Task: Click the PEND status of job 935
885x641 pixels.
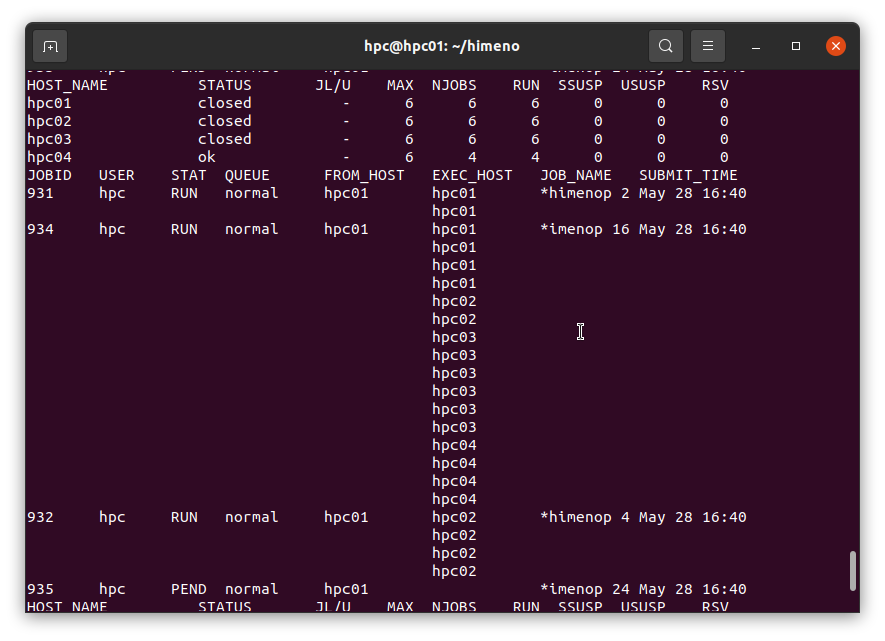Action: point(189,590)
